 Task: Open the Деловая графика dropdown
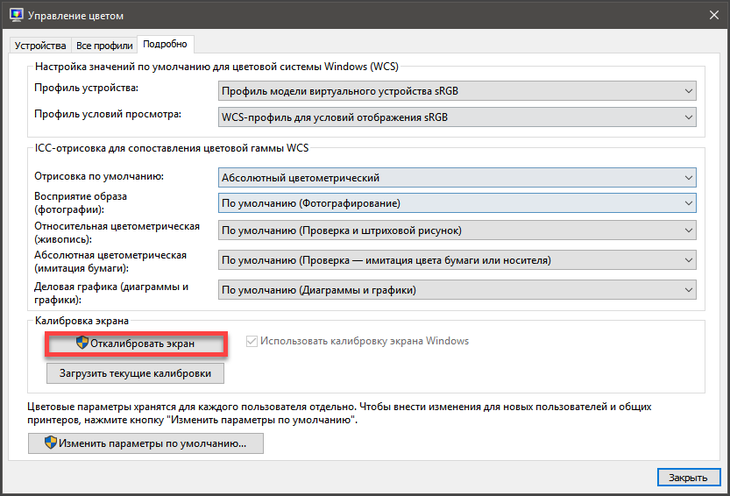coord(457,290)
